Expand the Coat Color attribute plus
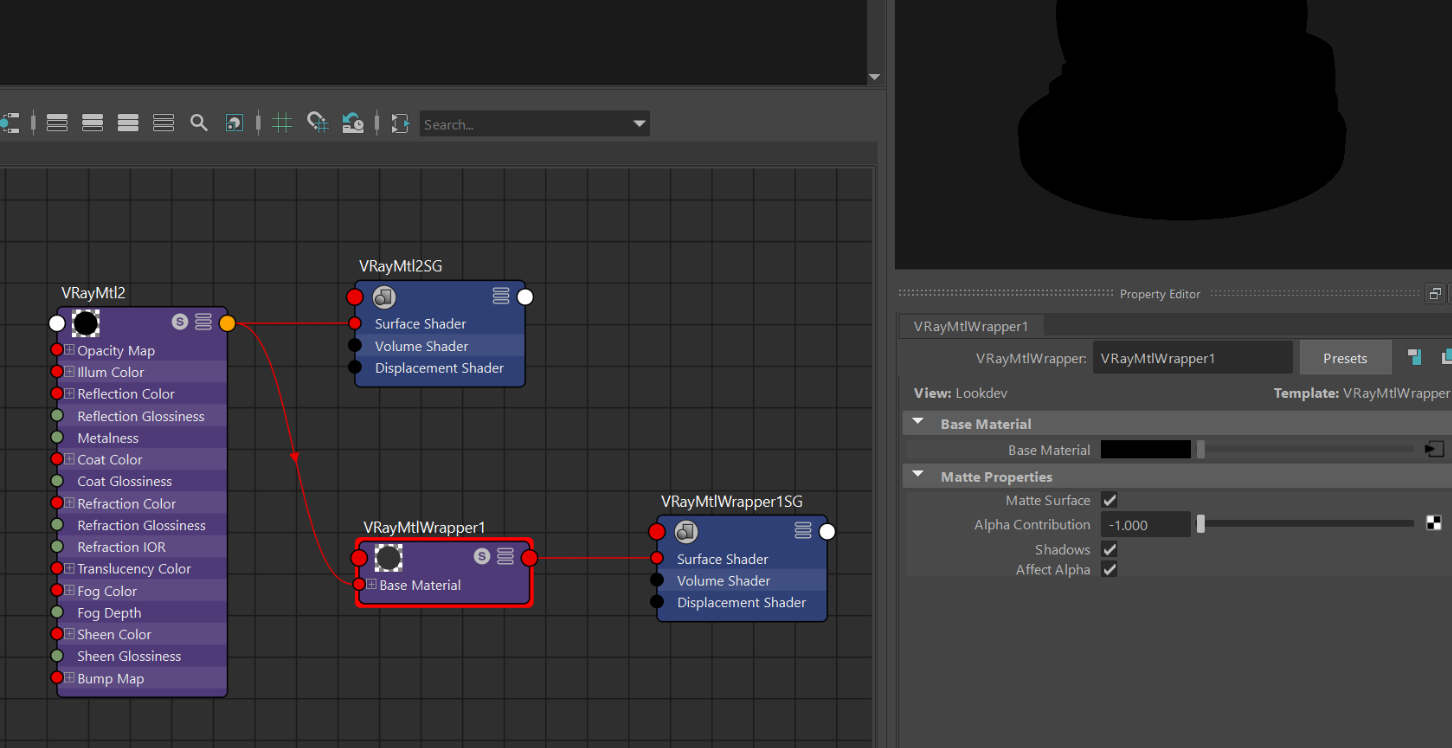This screenshot has height=748, width=1452. tap(69, 459)
